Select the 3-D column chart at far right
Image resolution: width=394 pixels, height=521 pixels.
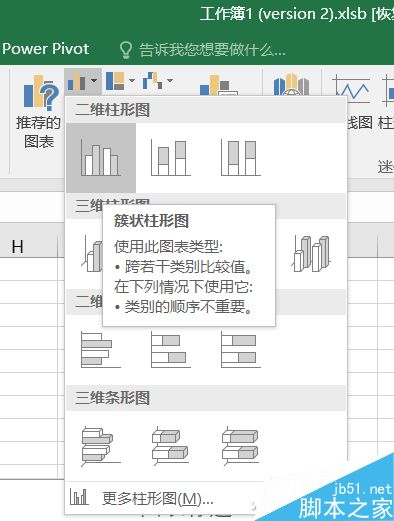coord(311,253)
